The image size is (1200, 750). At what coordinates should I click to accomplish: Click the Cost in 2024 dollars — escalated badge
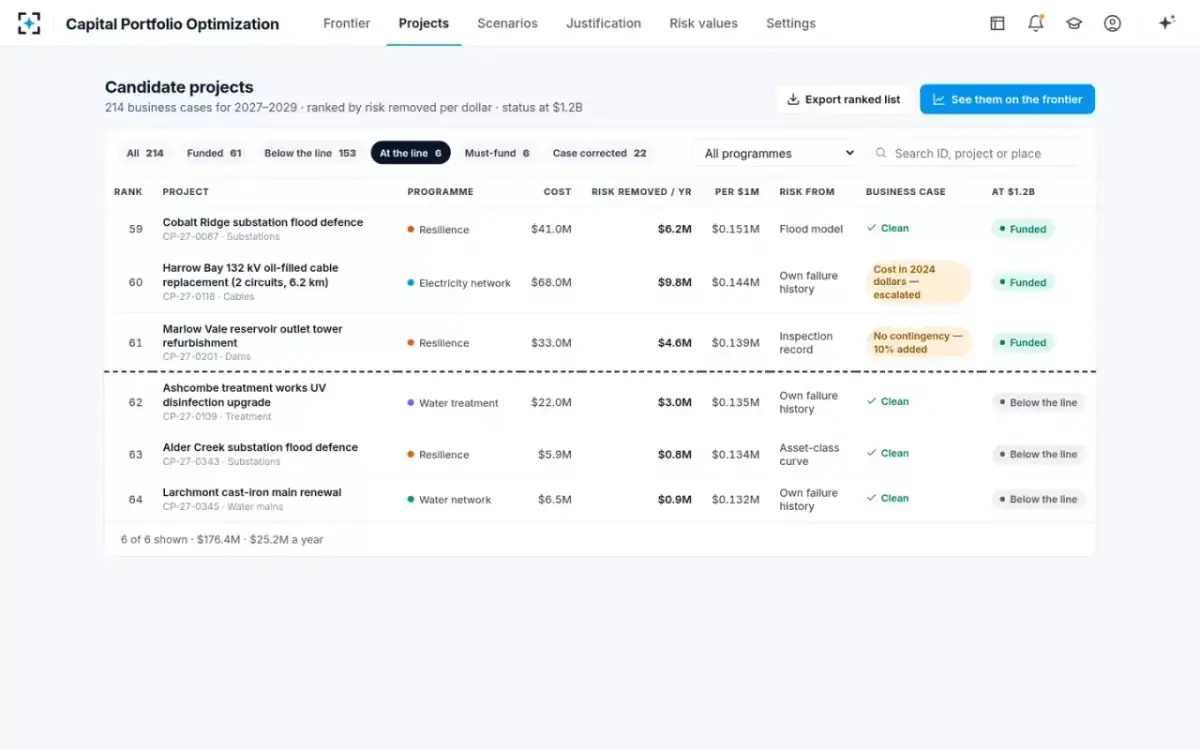pyautogui.click(x=918, y=282)
